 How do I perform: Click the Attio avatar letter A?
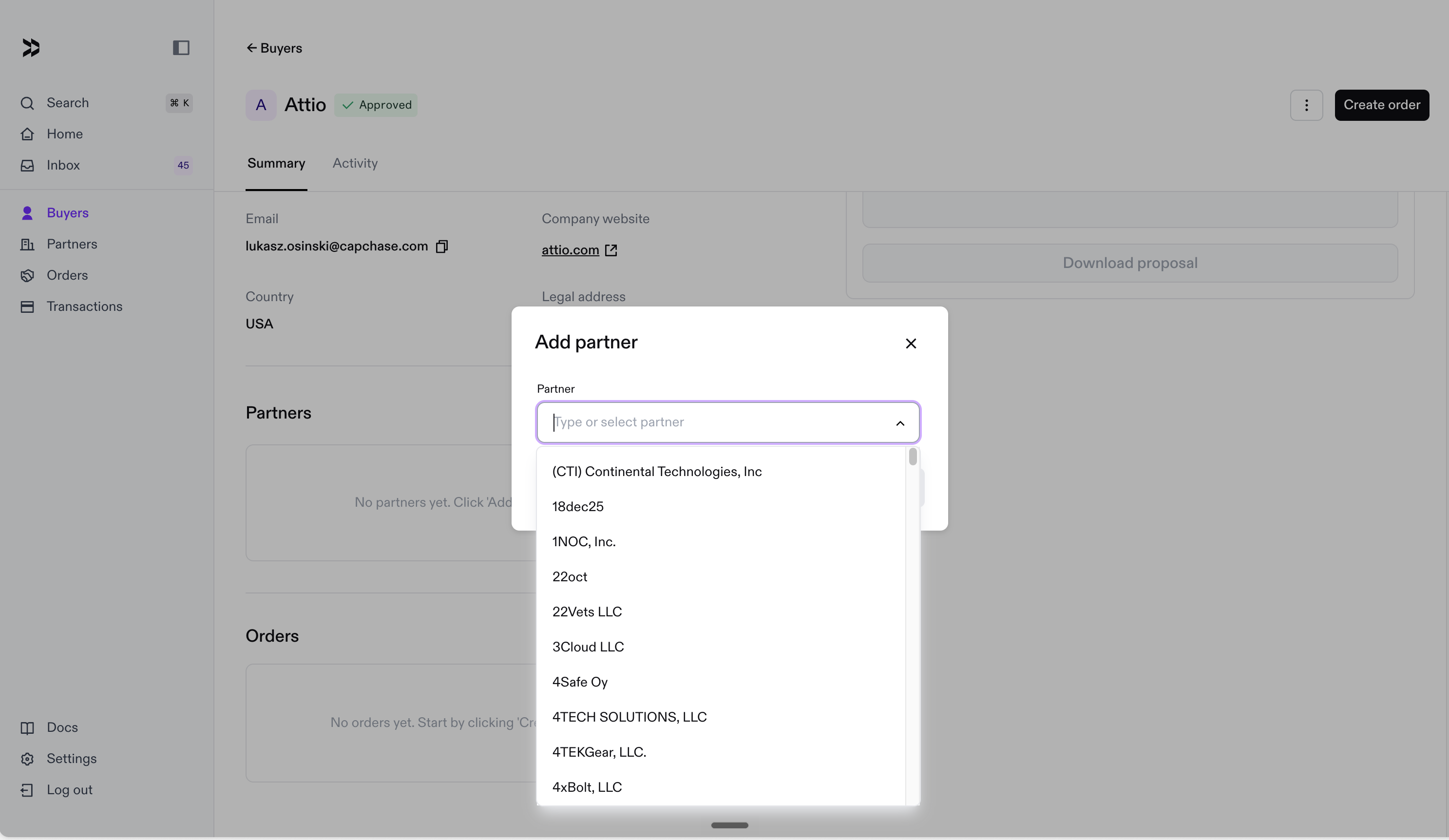[261, 105]
